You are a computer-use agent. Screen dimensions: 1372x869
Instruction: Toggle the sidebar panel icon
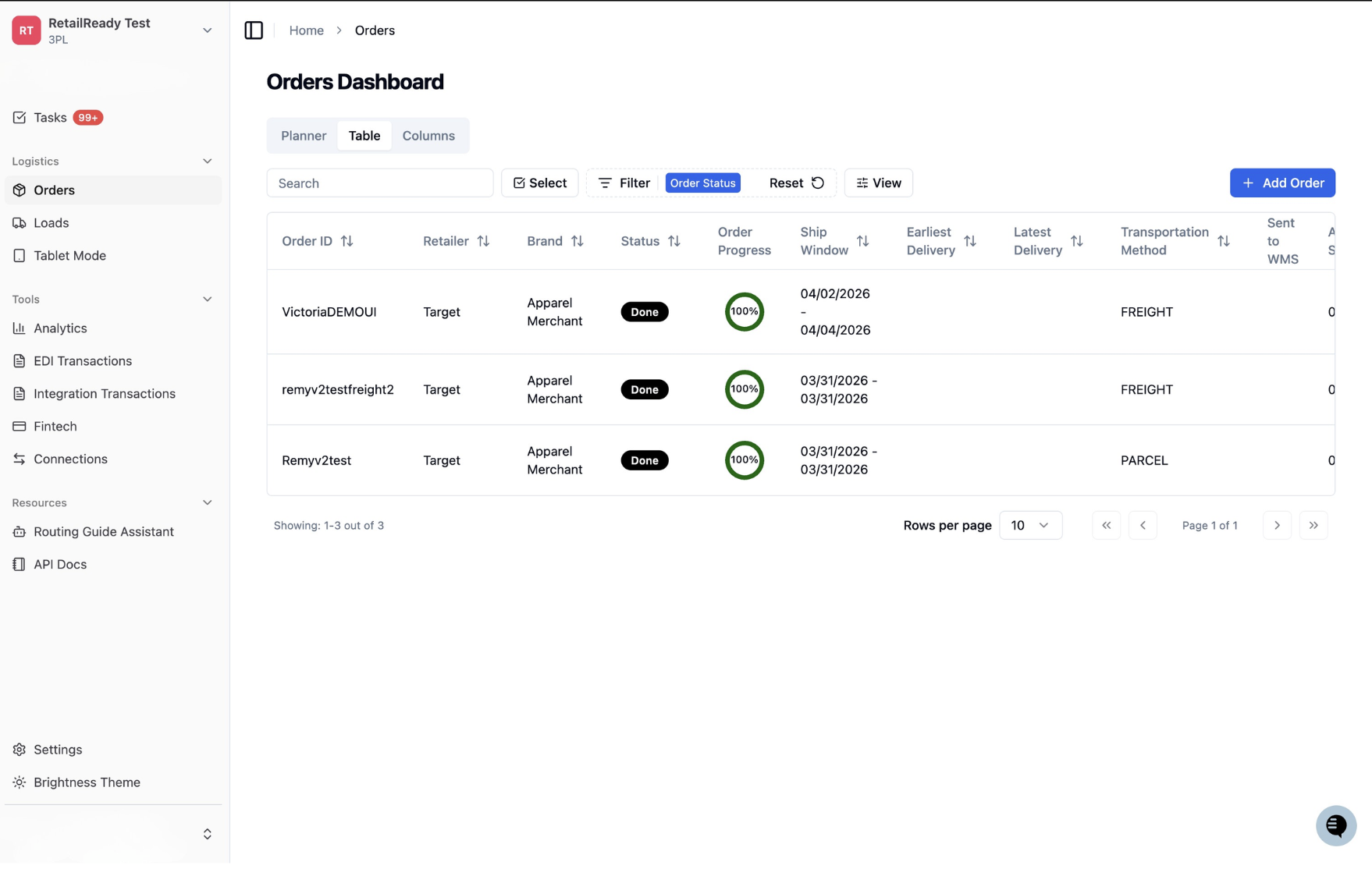coord(254,30)
